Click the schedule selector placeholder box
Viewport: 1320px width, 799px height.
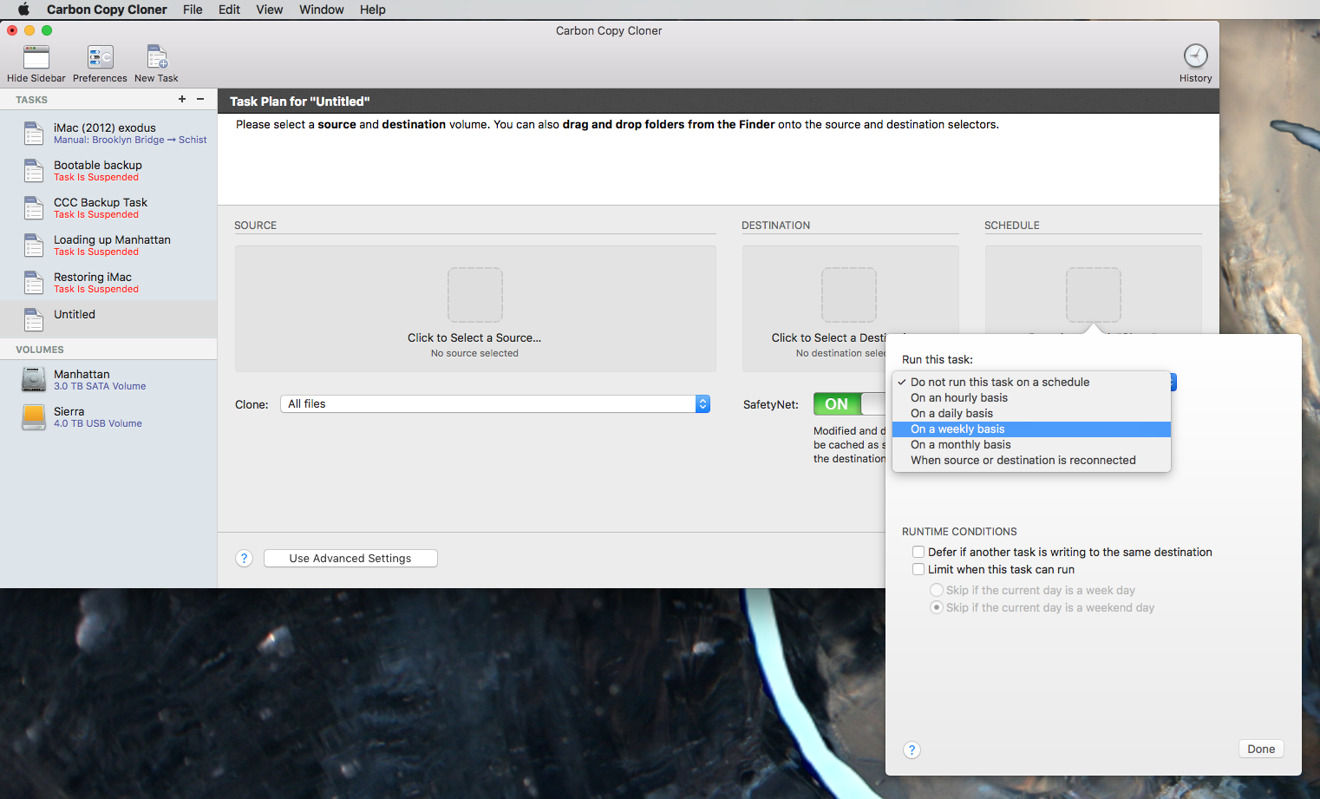(1093, 295)
